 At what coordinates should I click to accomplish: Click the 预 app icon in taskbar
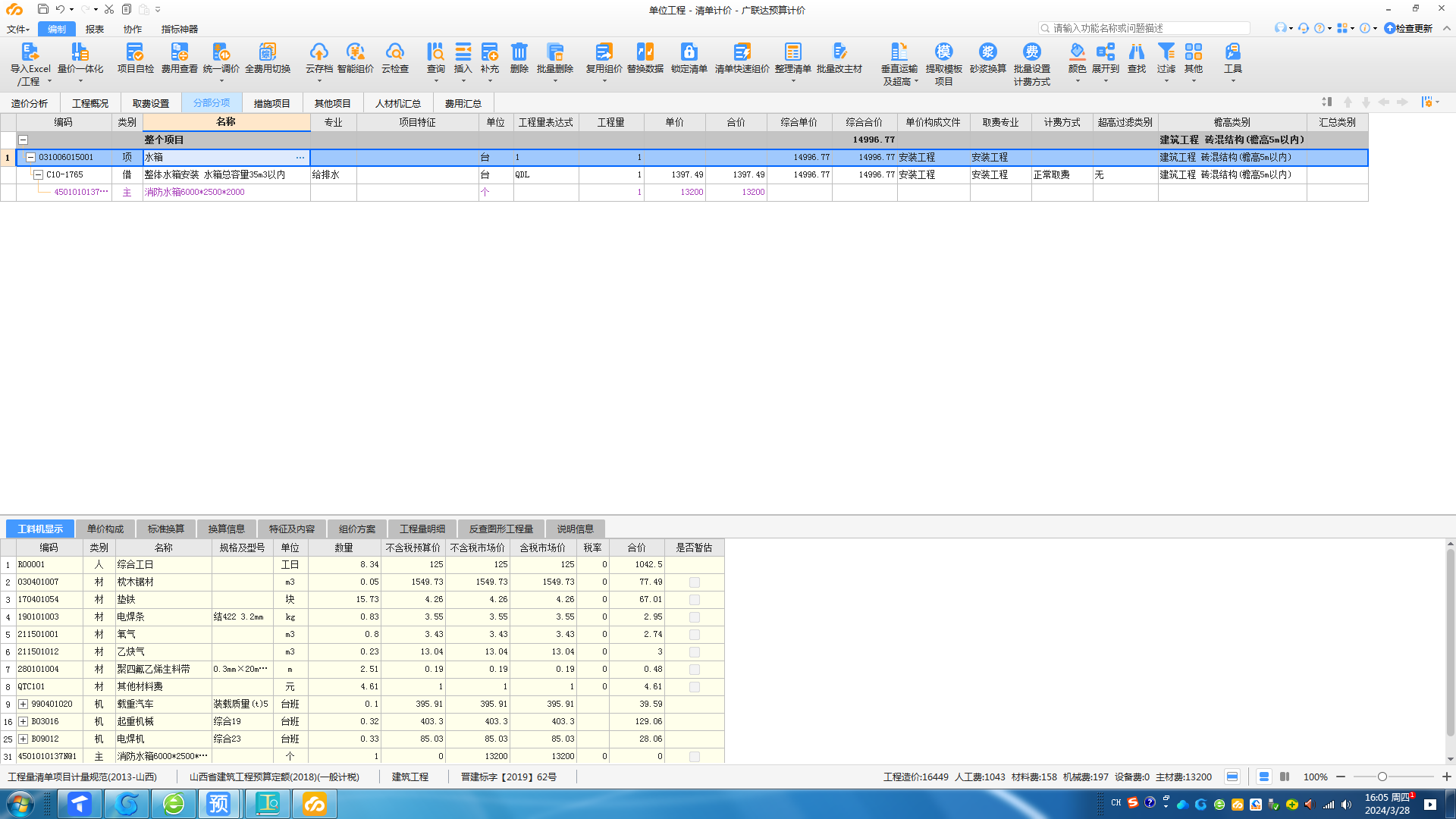point(218,804)
